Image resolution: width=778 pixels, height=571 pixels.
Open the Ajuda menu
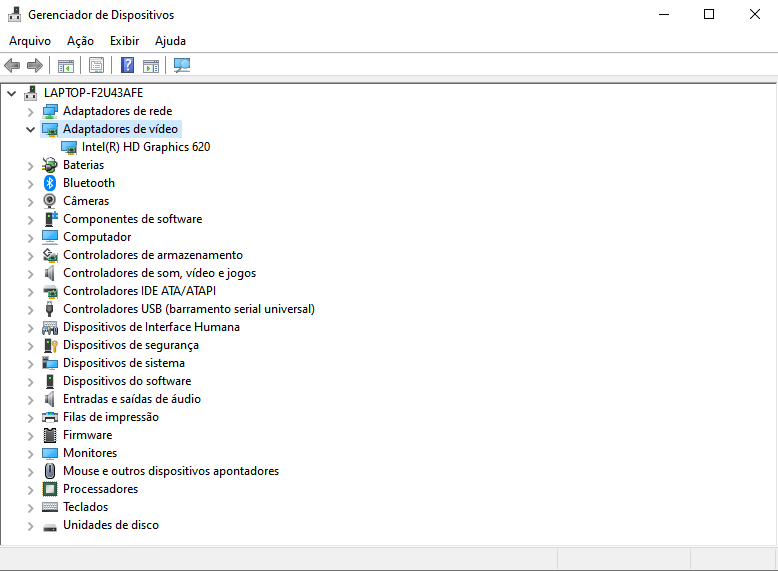pos(170,41)
